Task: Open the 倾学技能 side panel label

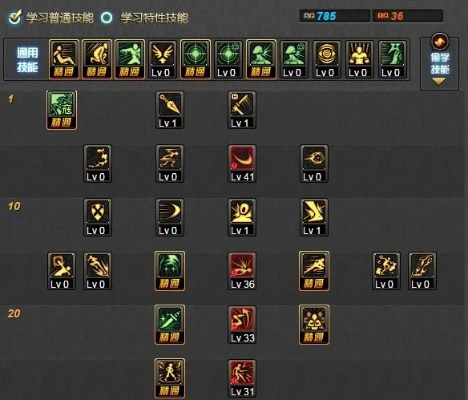Action: pyautogui.click(x=440, y=63)
